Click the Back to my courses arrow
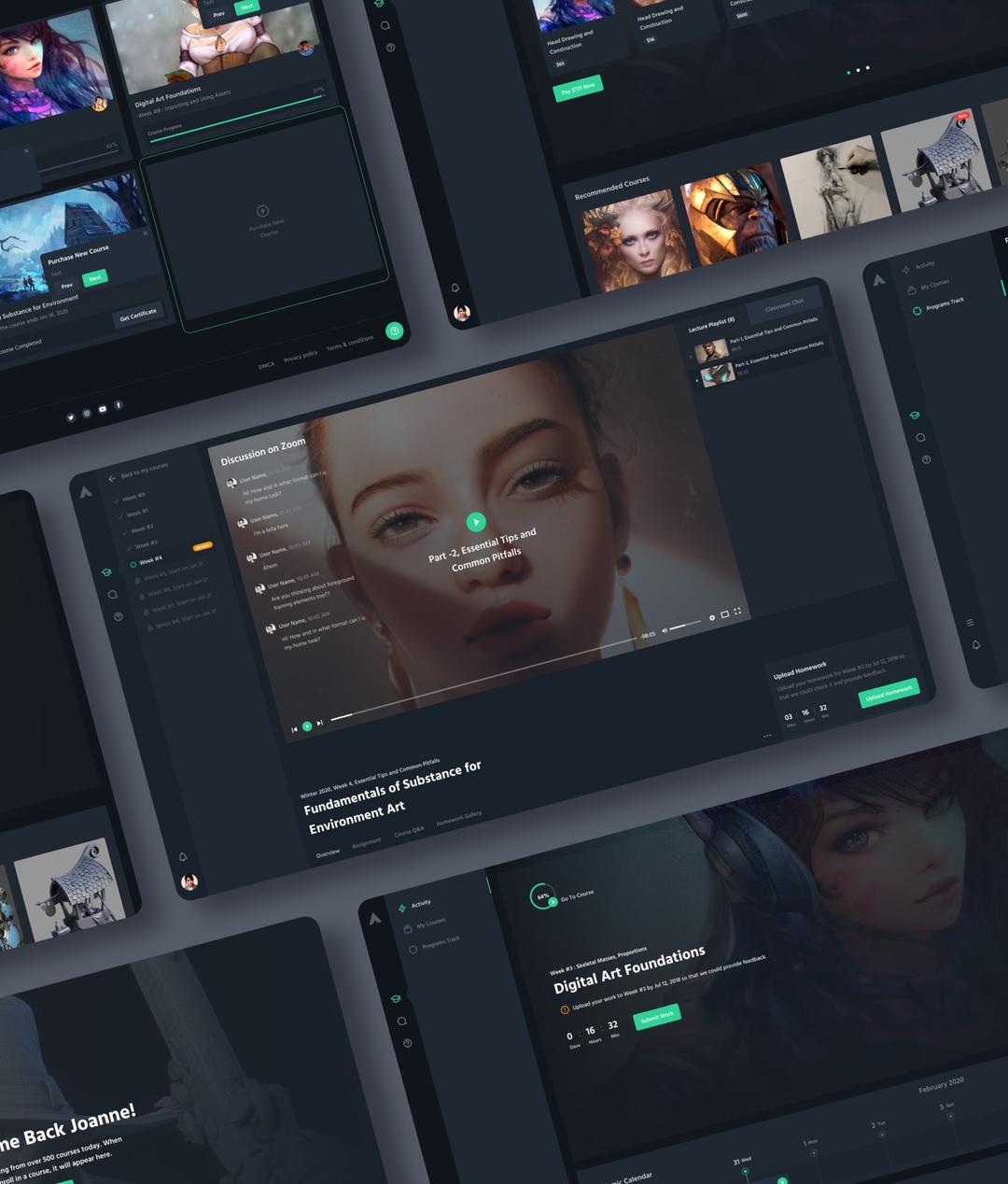1008x1184 pixels. (112, 478)
